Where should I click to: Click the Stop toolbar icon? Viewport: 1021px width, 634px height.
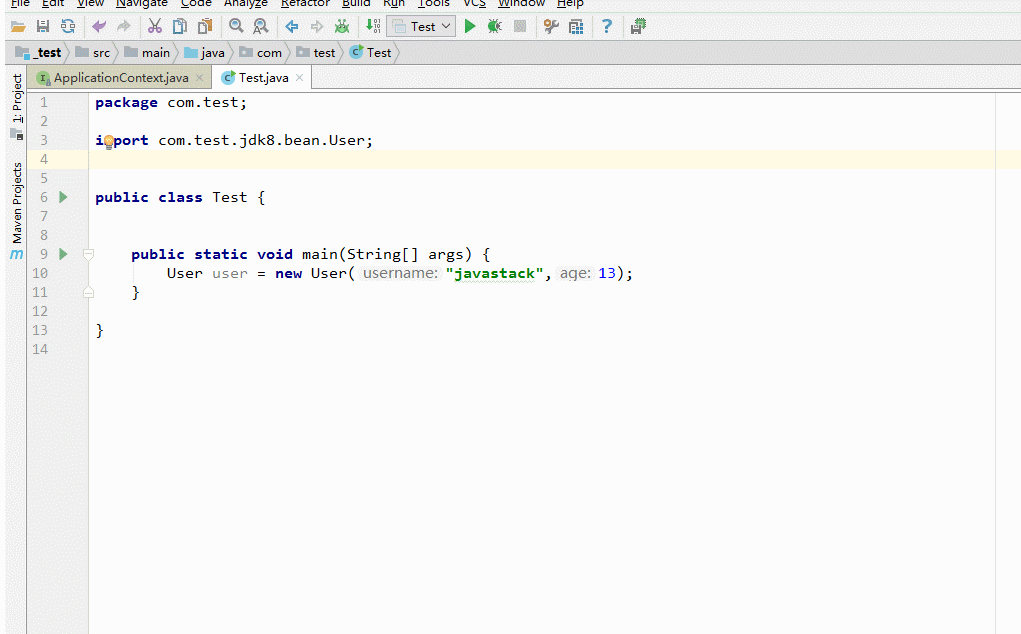pyautogui.click(x=520, y=27)
